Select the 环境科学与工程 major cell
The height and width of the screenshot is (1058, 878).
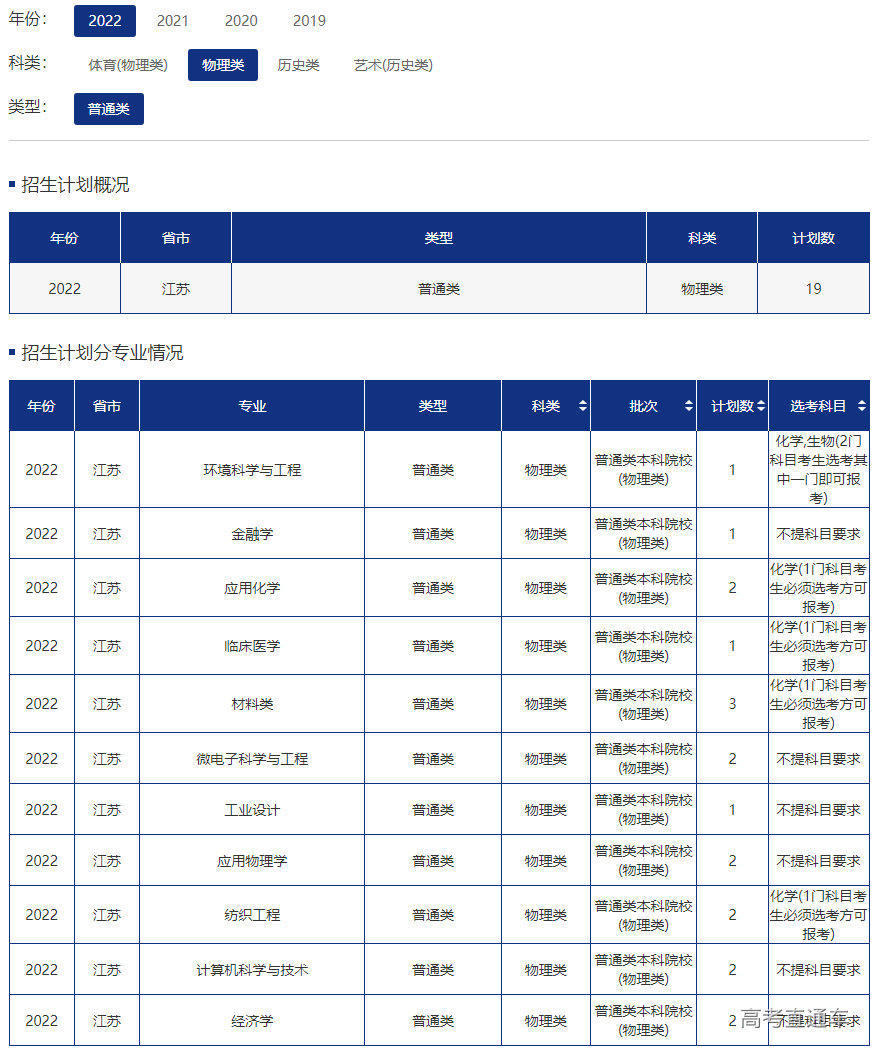pos(252,469)
